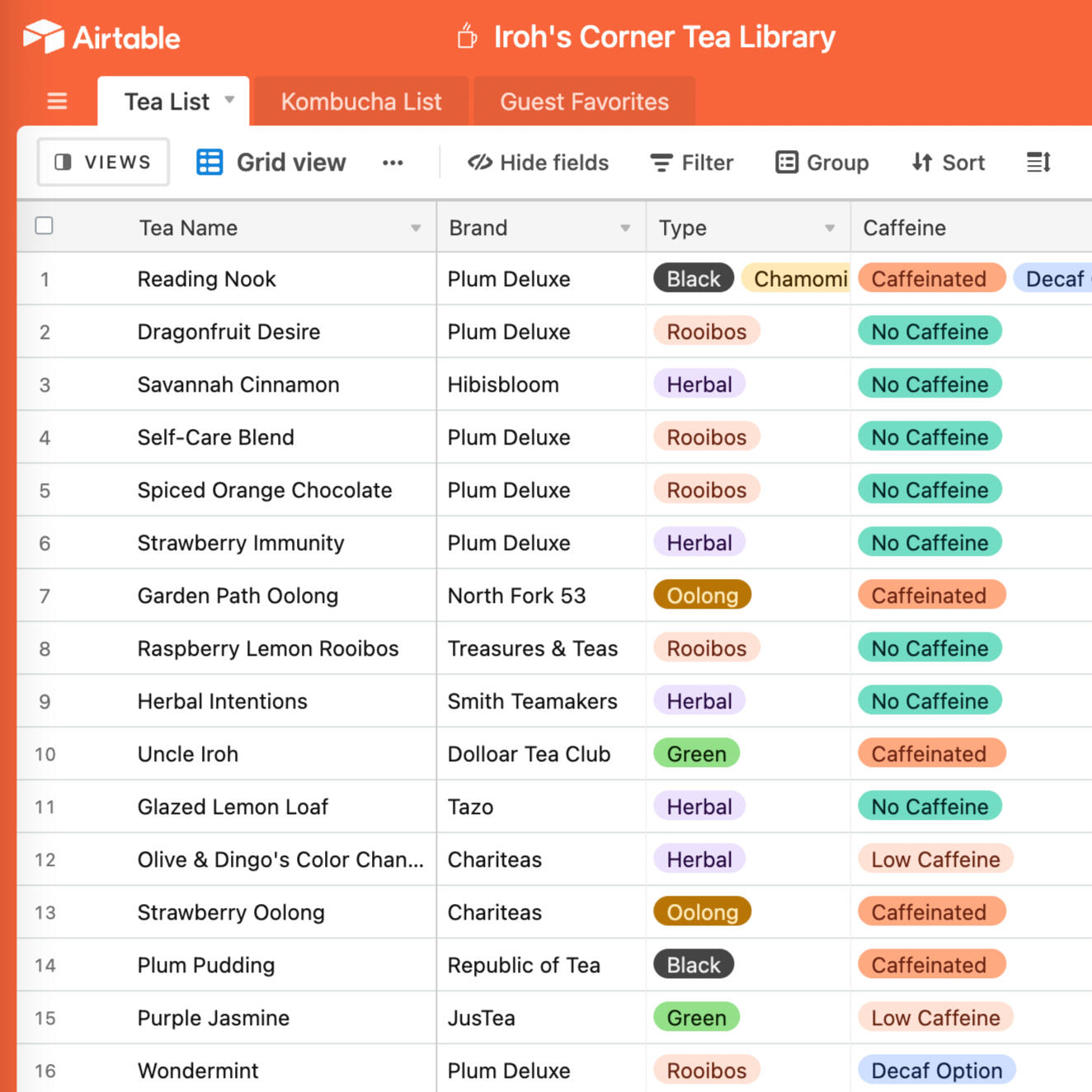Screen dimensions: 1092x1092
Task: Toggle the Views sidebar button
Action: coord(103,162)
